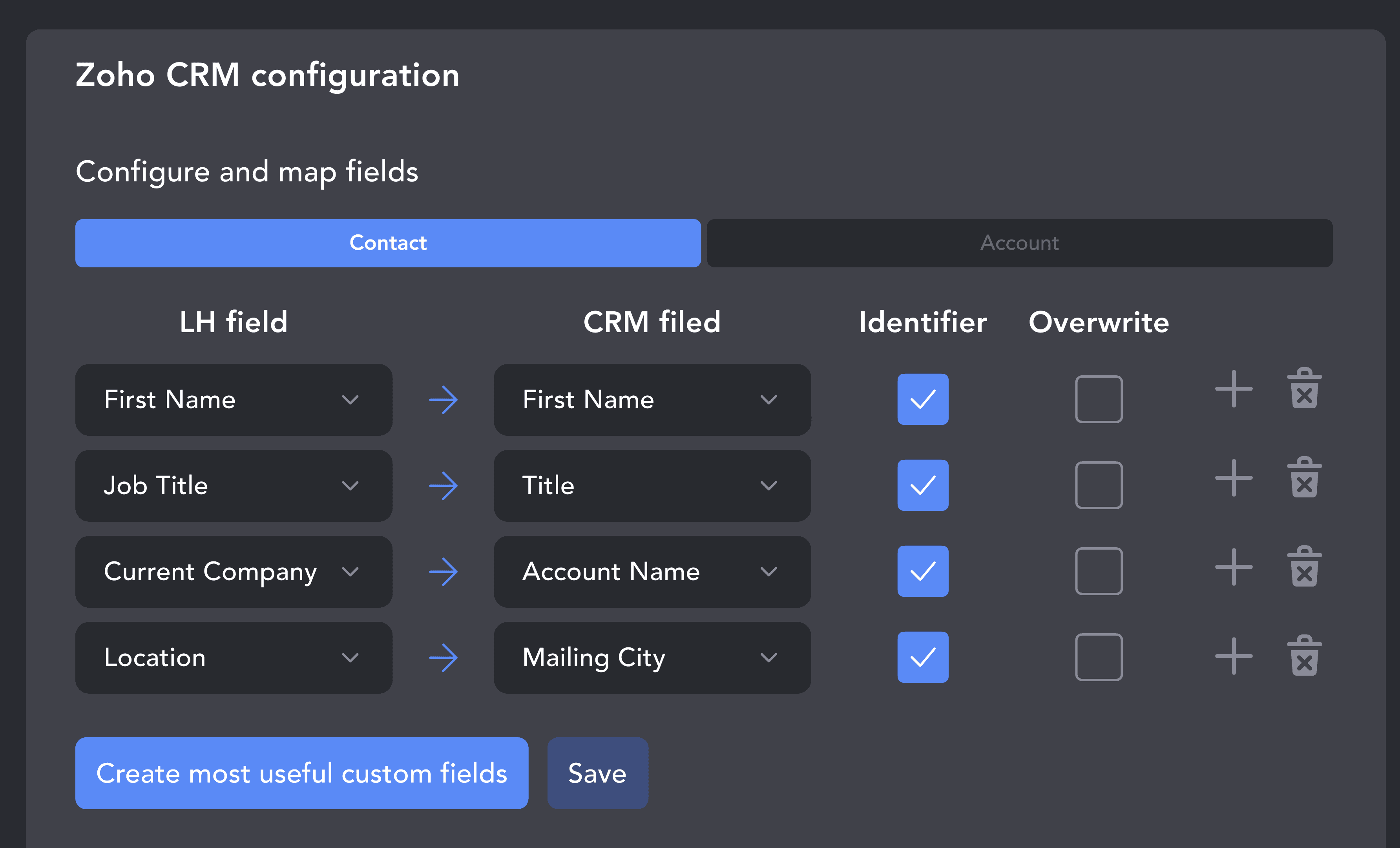Click the CRM filed column header
This screenshot has height=848, width=1400.
(652, 322)
